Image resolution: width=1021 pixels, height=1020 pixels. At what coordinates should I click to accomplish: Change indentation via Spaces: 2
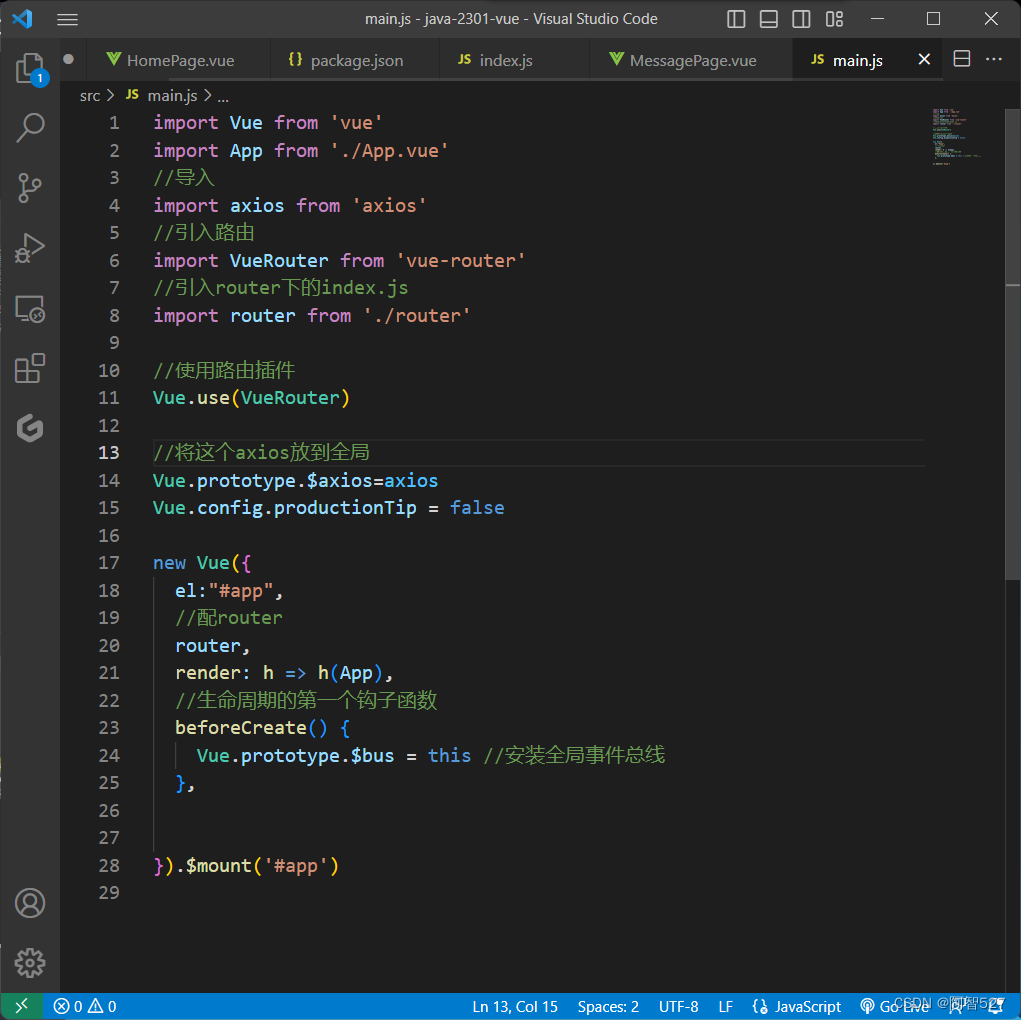[608, 1006]
